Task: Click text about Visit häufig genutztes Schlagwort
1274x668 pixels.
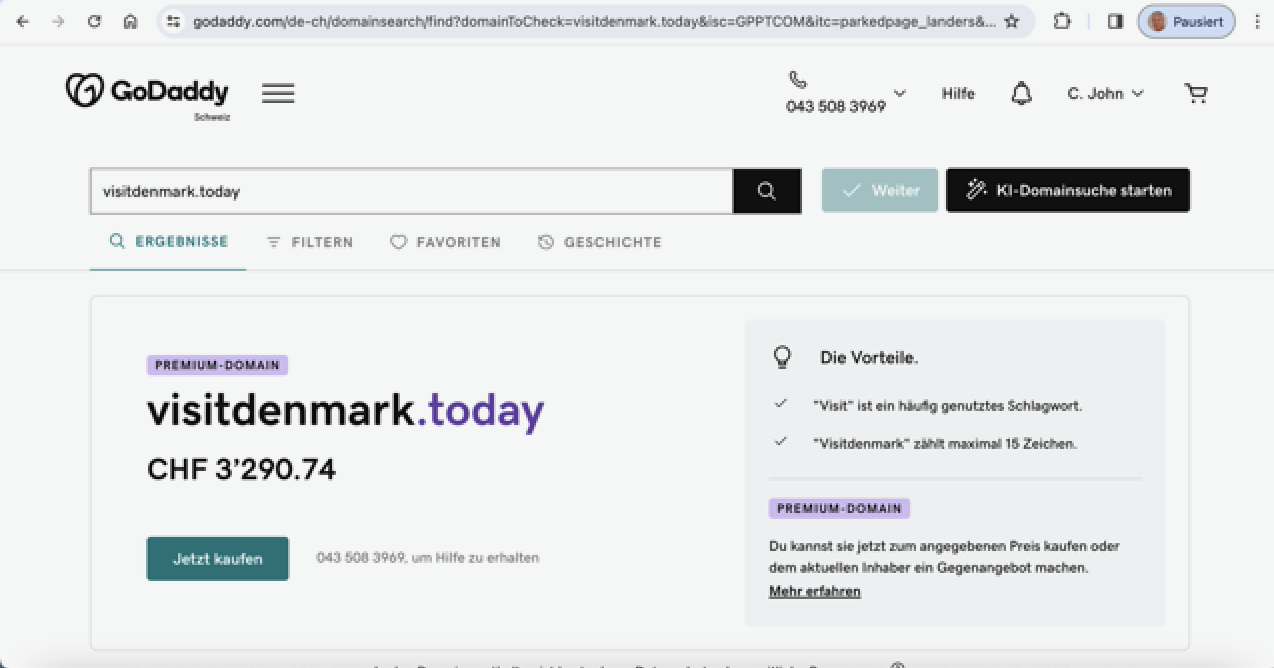Action: (948, 406)
